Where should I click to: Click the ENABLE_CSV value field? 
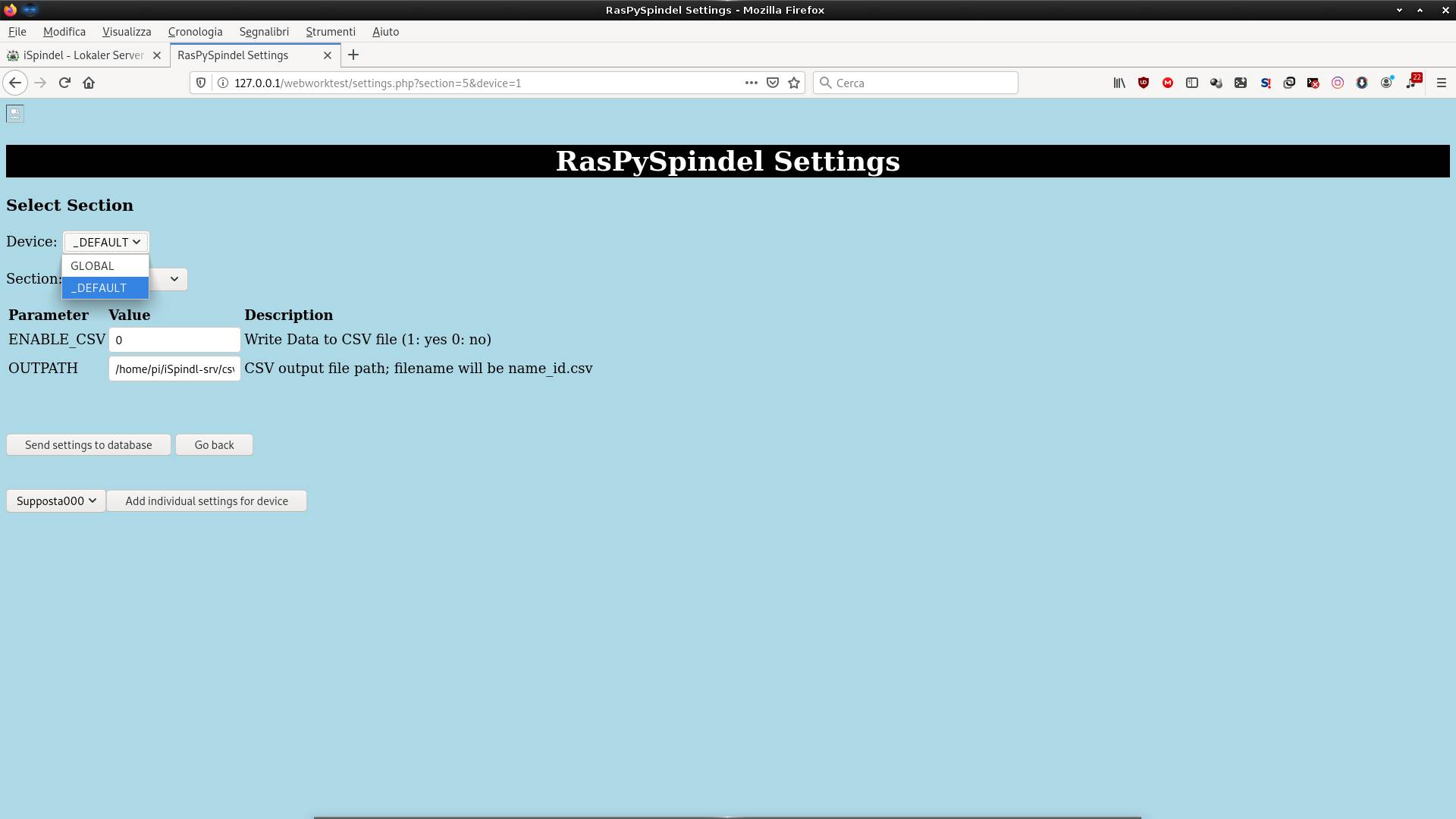pos(174,340)
